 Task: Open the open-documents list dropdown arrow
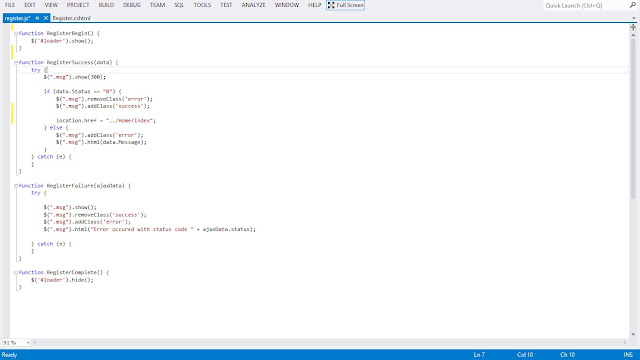(633, 18)
